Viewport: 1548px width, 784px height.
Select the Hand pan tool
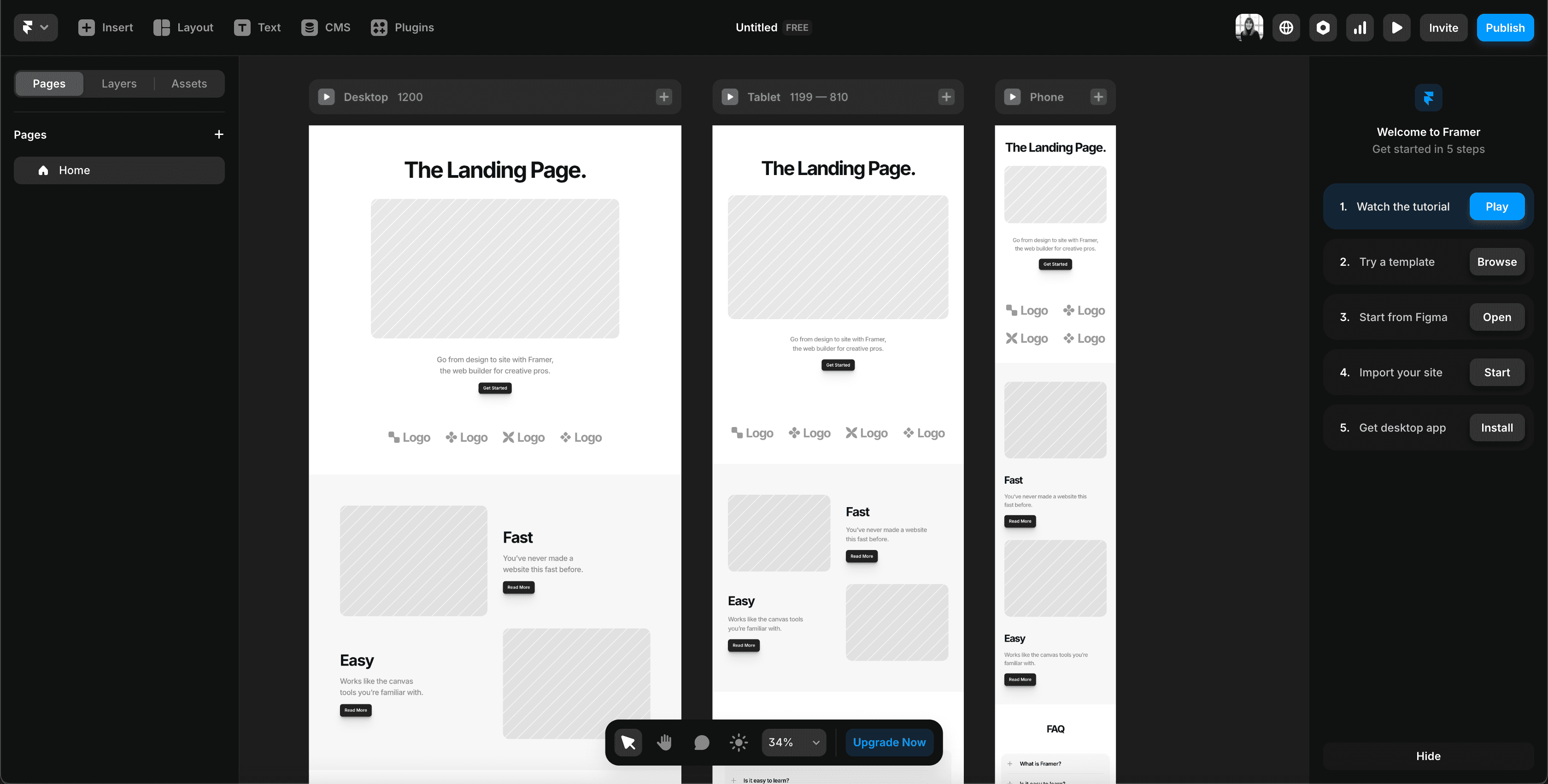coord(664,742)
